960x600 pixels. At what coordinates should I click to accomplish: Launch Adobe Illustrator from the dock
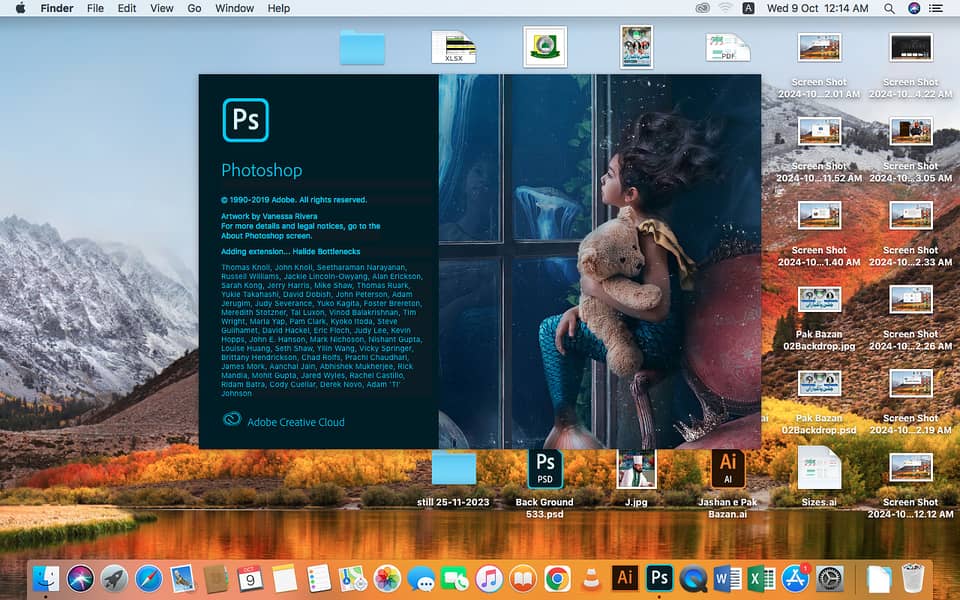pyautogui.click(x=625, y=578)
